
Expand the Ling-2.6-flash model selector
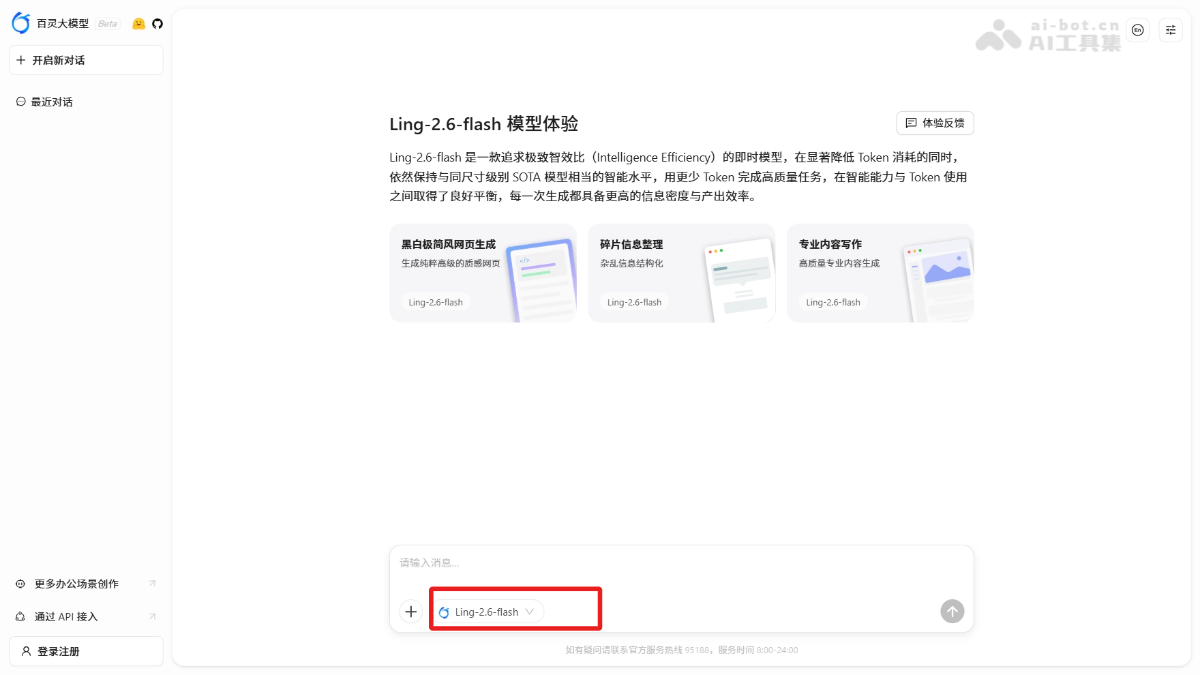(488, 612)
